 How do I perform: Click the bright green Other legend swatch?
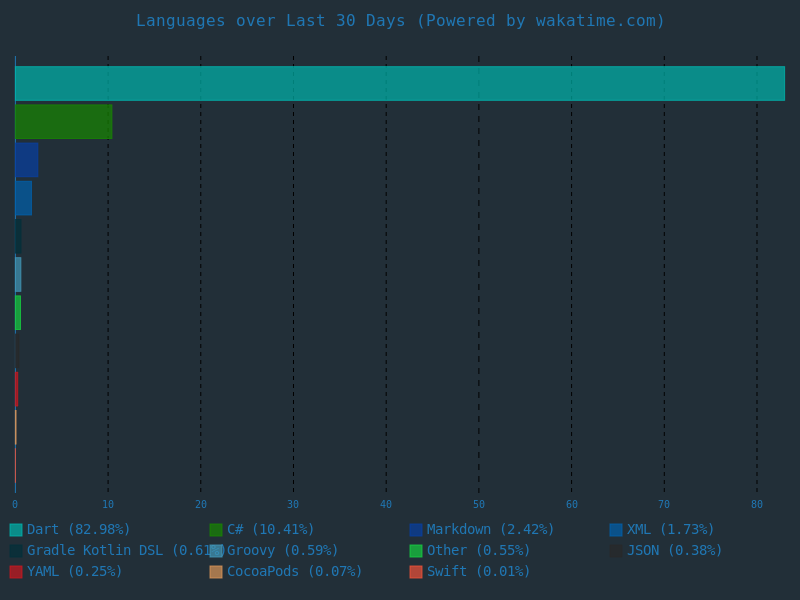[x=416, y=551]
